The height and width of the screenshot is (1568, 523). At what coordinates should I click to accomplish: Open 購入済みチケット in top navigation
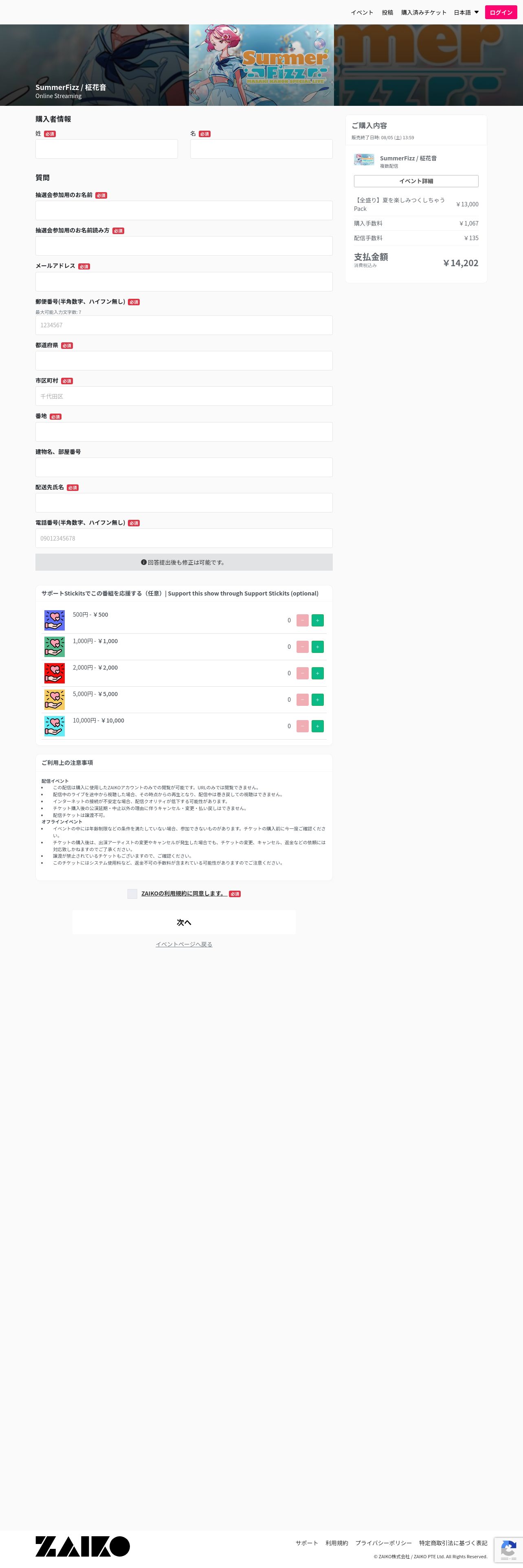point(424,12)
